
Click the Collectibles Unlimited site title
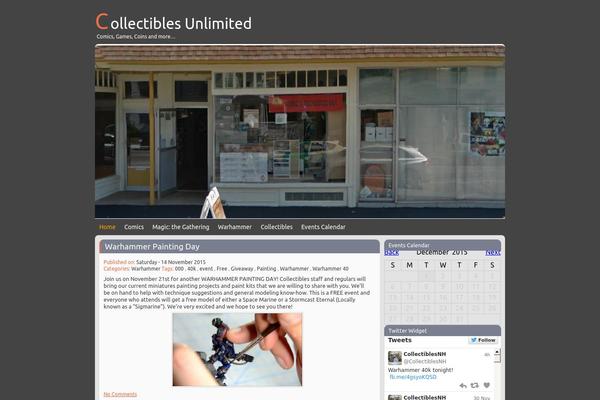(174, 22)
